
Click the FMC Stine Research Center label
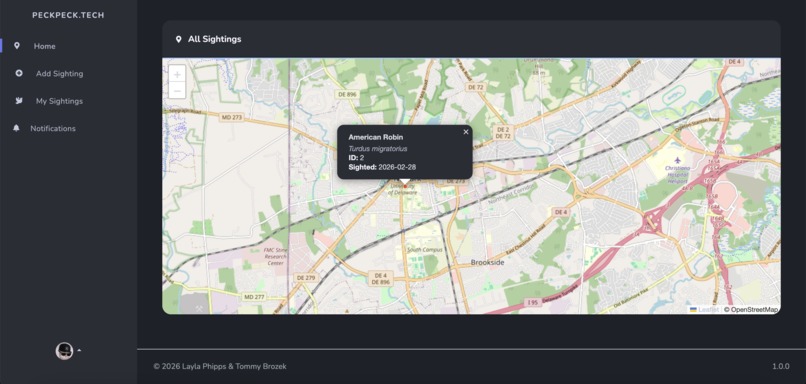point(276,256)
